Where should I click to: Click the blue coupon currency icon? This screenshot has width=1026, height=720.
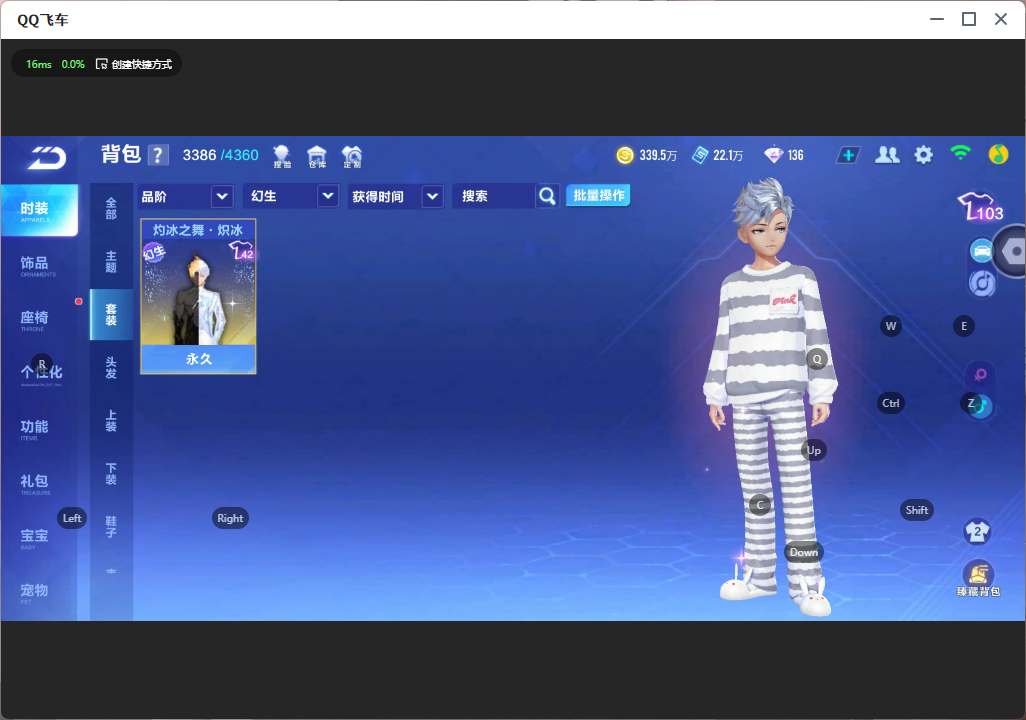click(700, 155)
